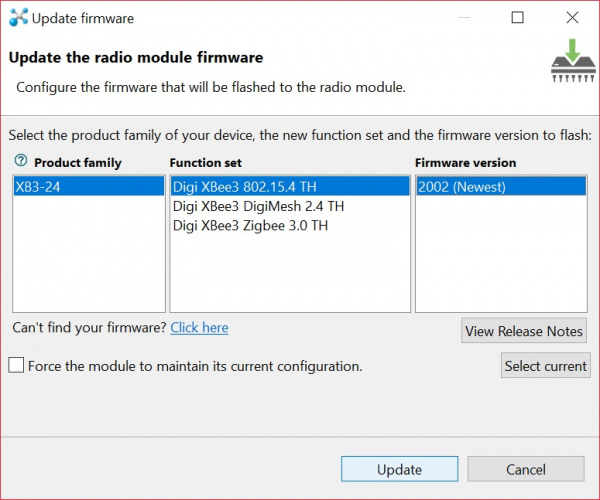Click the firmware download chip icon
Image resolution: width=600 pixels, height=500 pixels.
[x=573, y=60]
